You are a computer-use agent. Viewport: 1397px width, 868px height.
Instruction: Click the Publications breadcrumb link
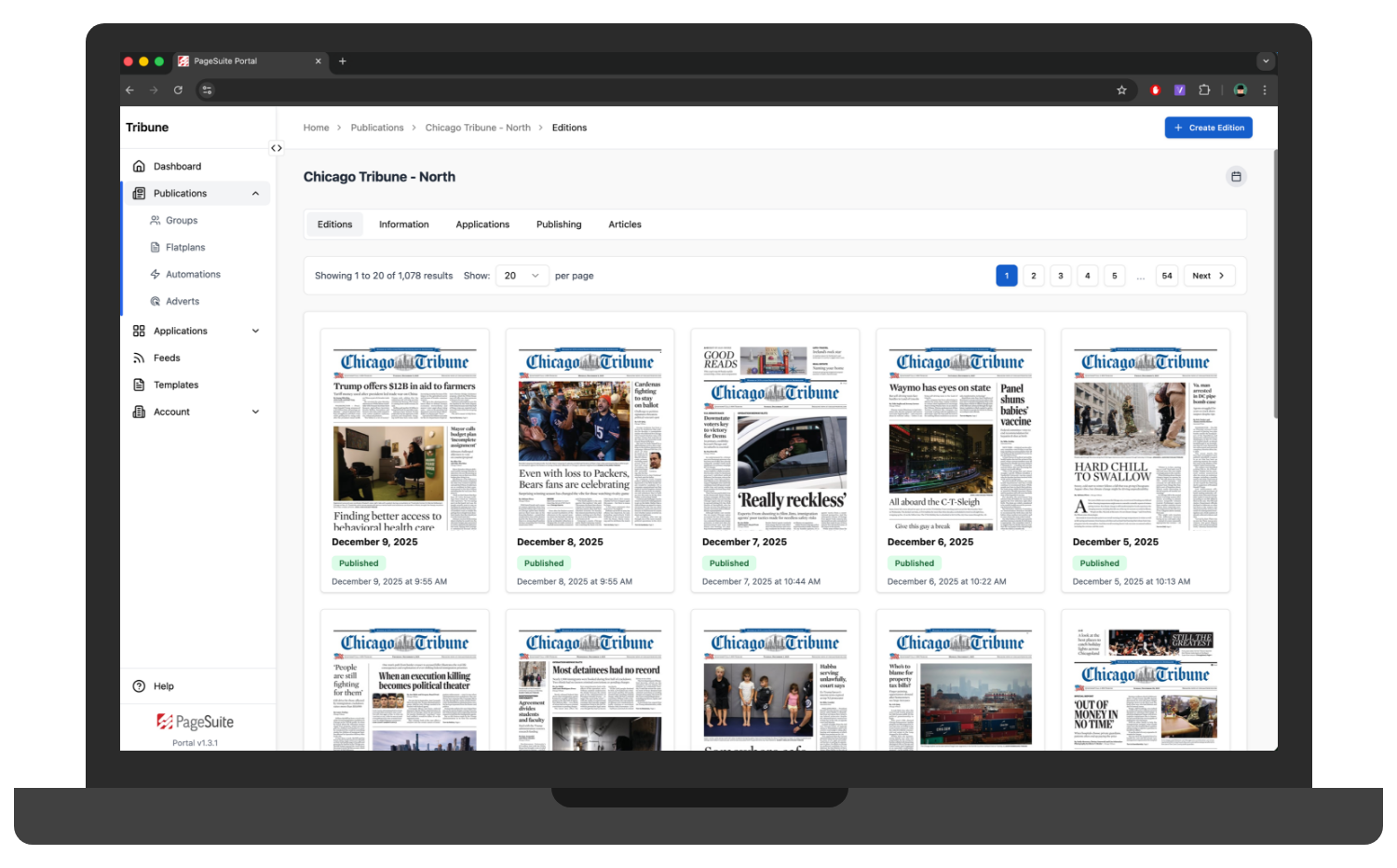pyautogui.click(x=377, y=128)
